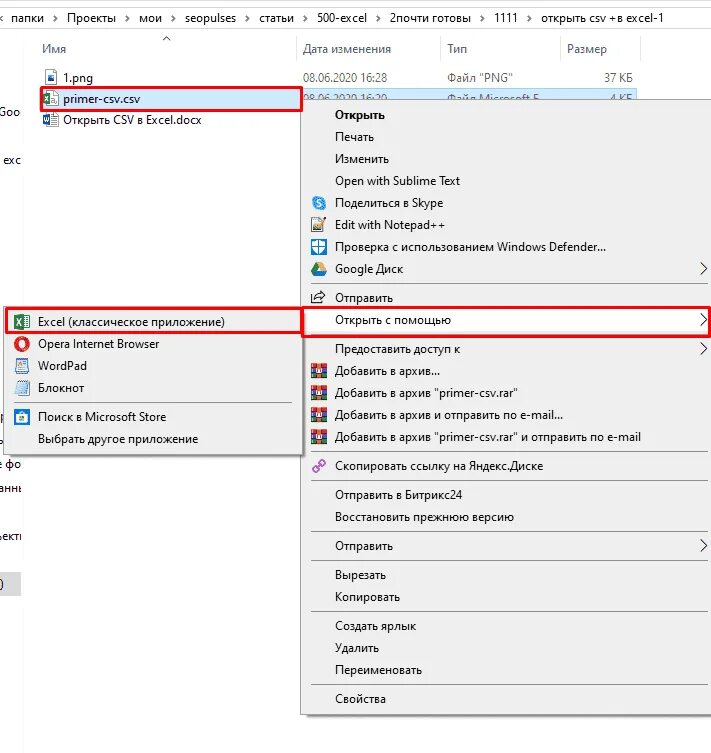Screen dimensions: 711x753
Task: Choose Удалить in the context menu
Action: 357,648
